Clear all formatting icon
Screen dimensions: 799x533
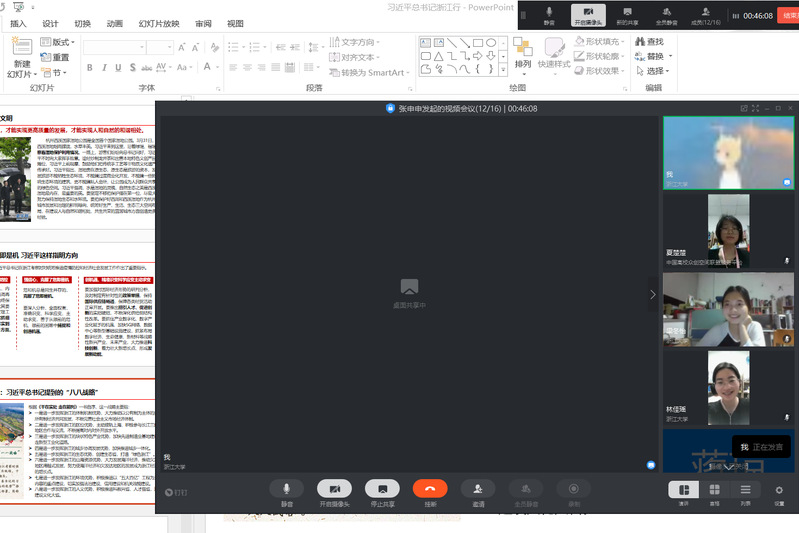point(215,47)
